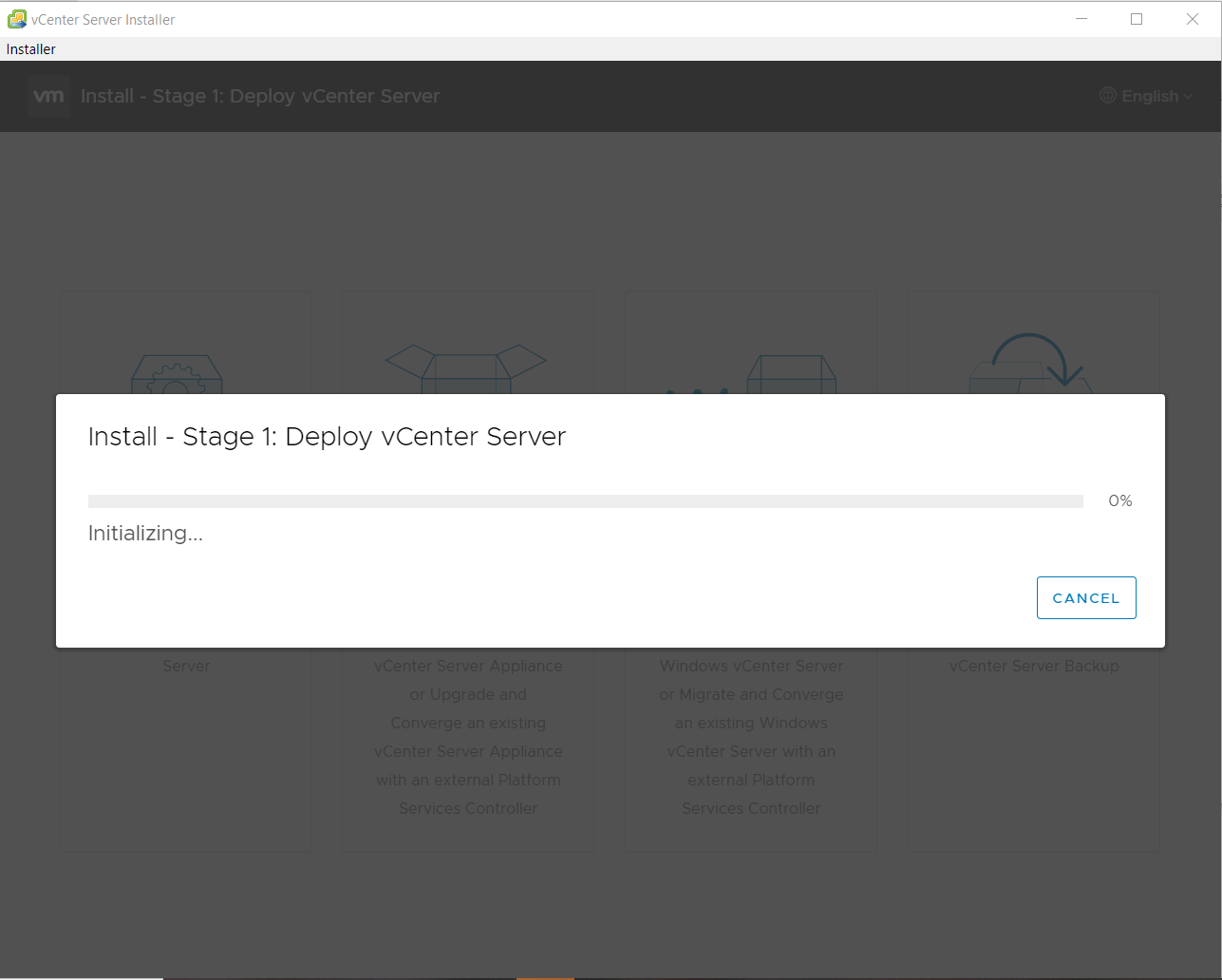Open the English language dropdown
The image size is (1222, 980).
[1146, 96]
